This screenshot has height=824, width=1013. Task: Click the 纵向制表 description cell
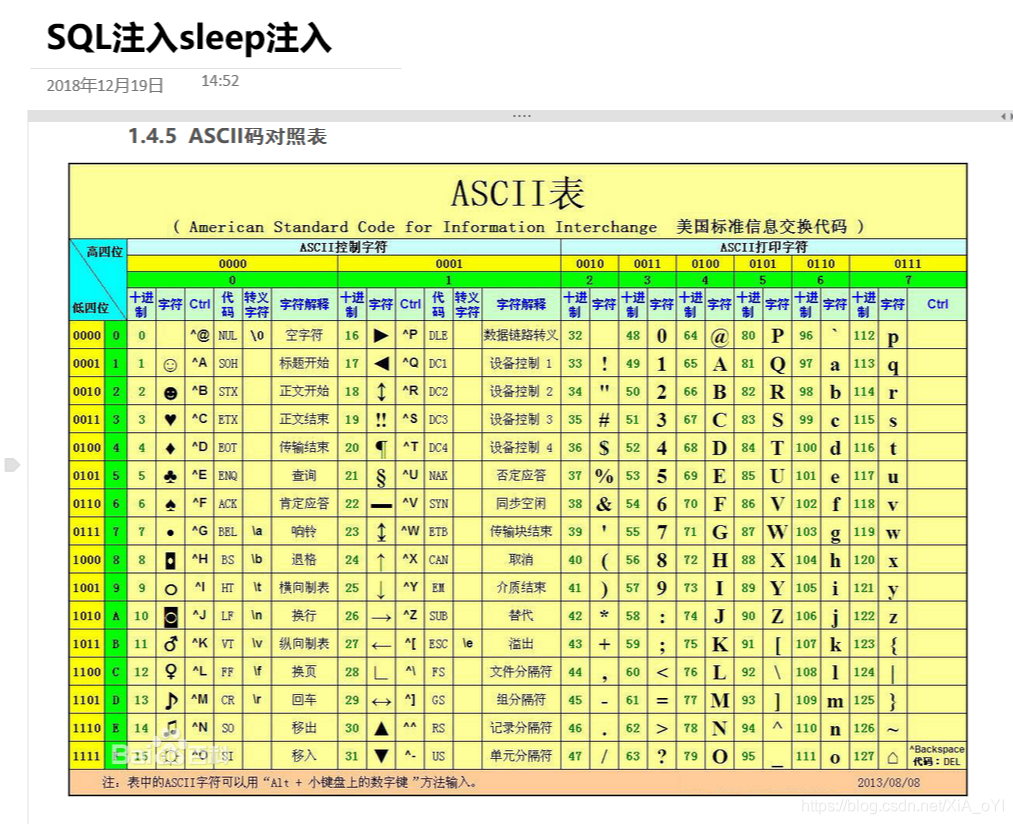tap(304, 644)
